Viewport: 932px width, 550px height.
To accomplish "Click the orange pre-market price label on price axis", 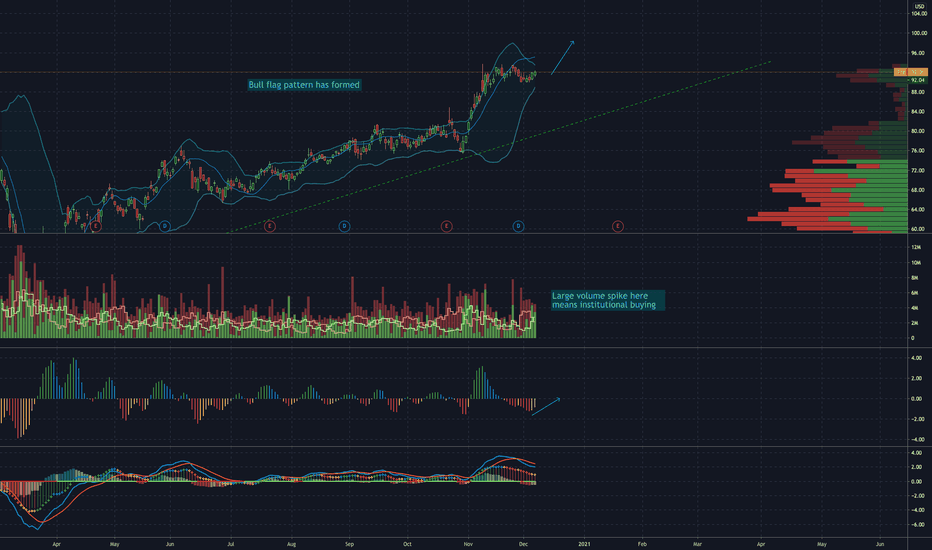I will pyautogui.click(x=910, y=72).
